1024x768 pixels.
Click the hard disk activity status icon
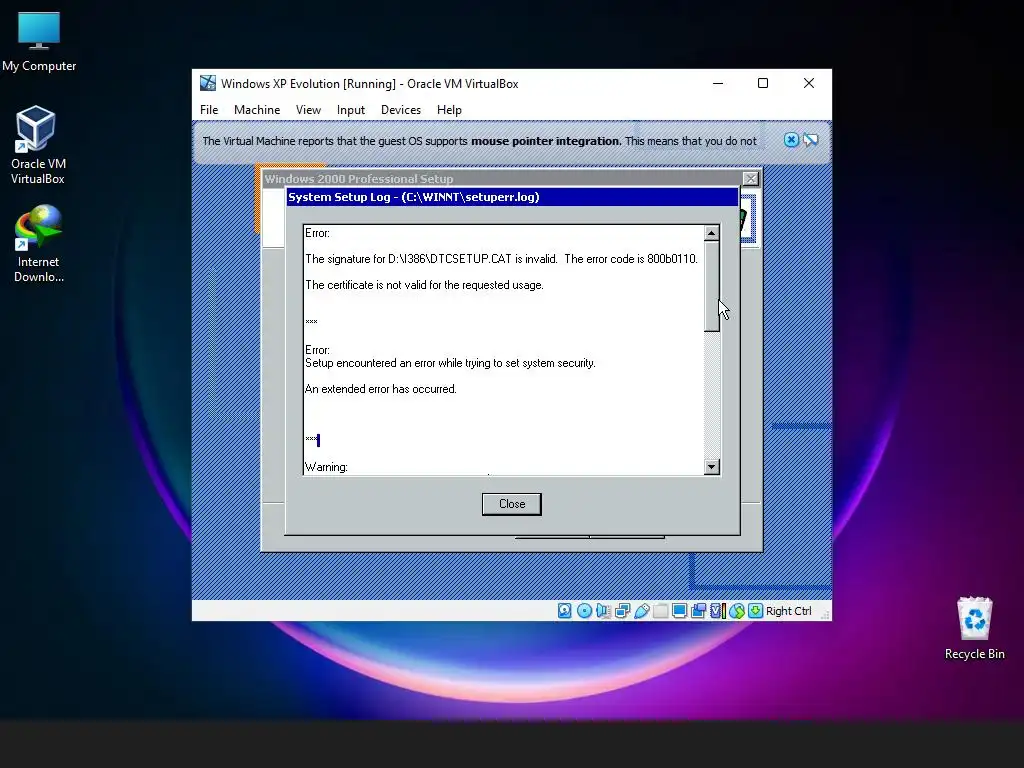pyautogui.click(x=565, y=611)
